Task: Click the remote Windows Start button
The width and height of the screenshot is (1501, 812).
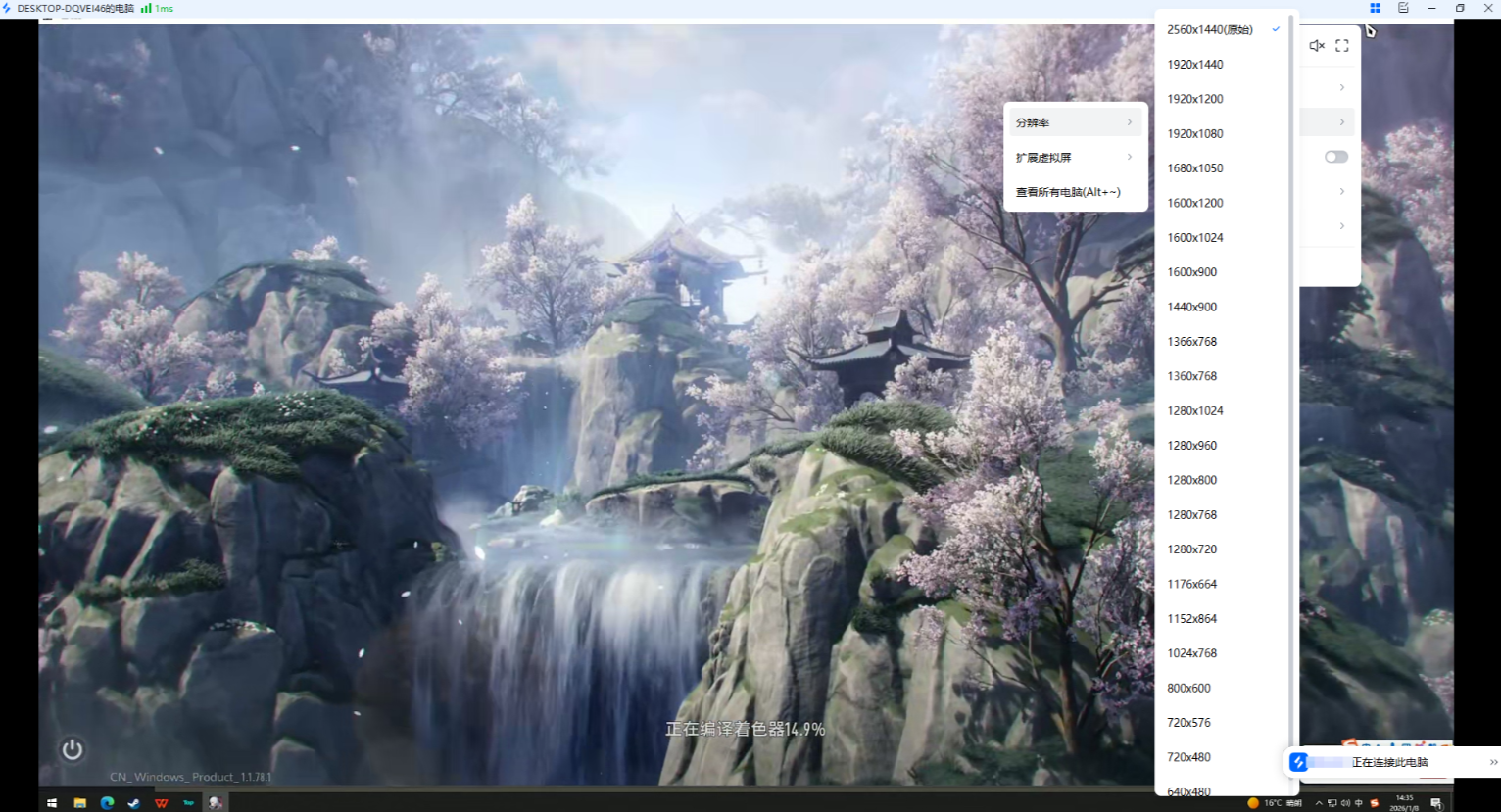Action: tap(52, 803)
